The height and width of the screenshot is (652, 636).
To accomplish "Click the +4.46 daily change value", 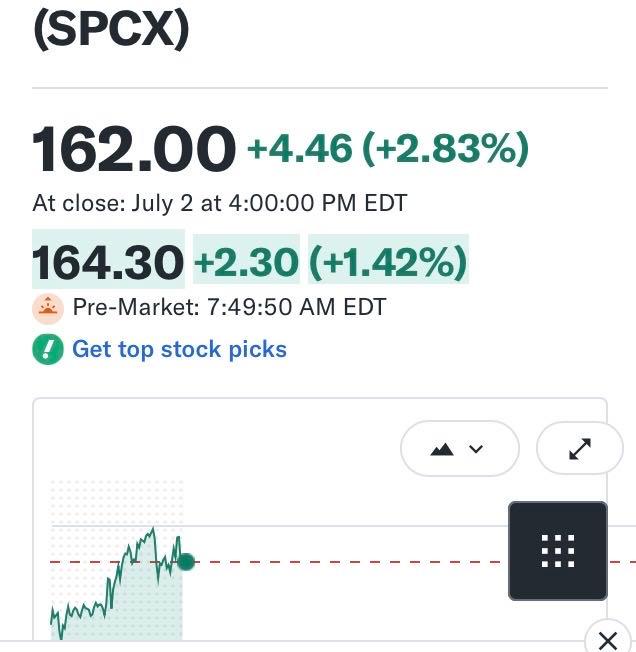I will click(x=300, y=149).
